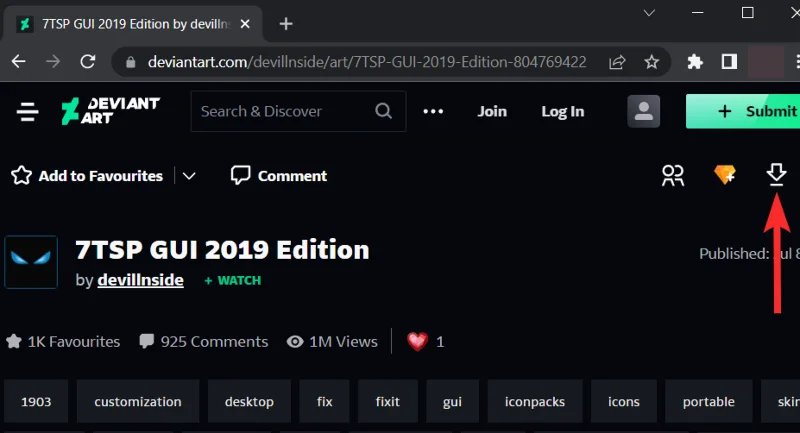Click the Submit button

coord(743,111)
